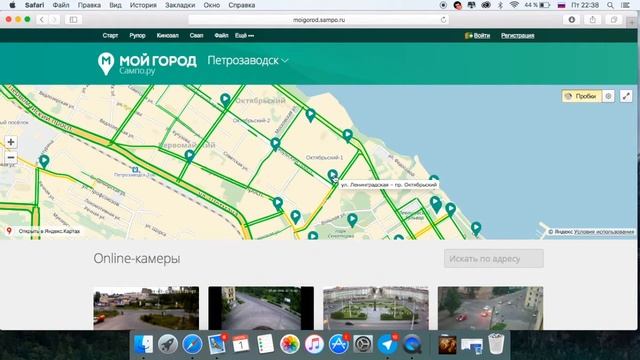Screen dimensions: 640x360
Task: Open map traffic settings gear
Action: click(x=608, y=96)
